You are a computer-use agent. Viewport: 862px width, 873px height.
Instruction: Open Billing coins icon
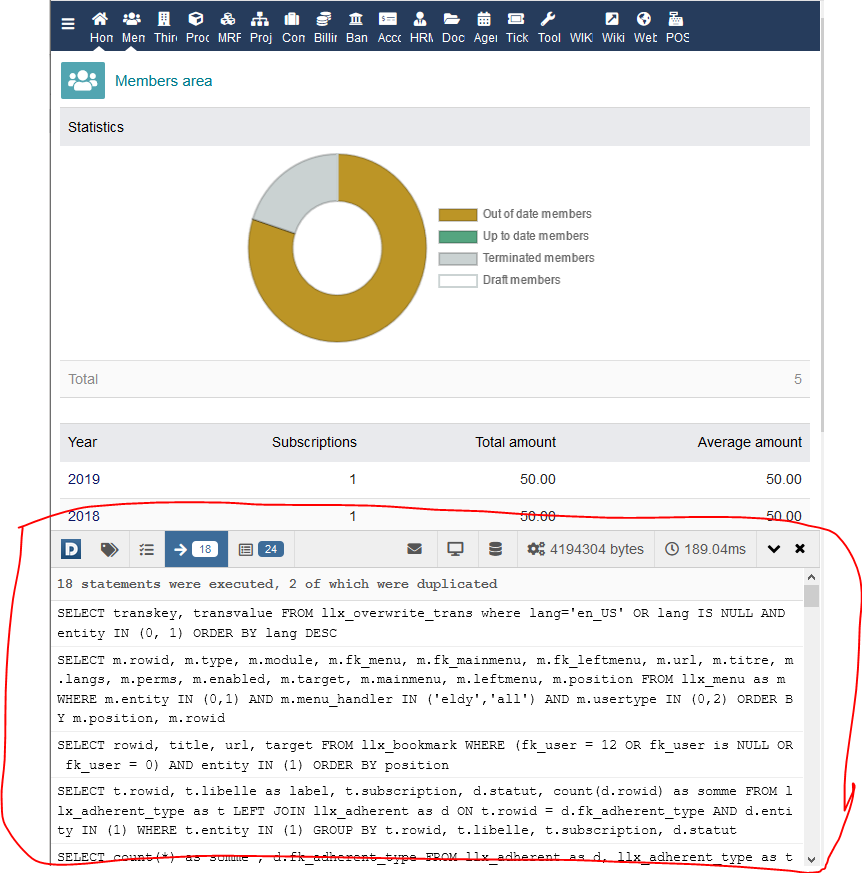point(324,19)
